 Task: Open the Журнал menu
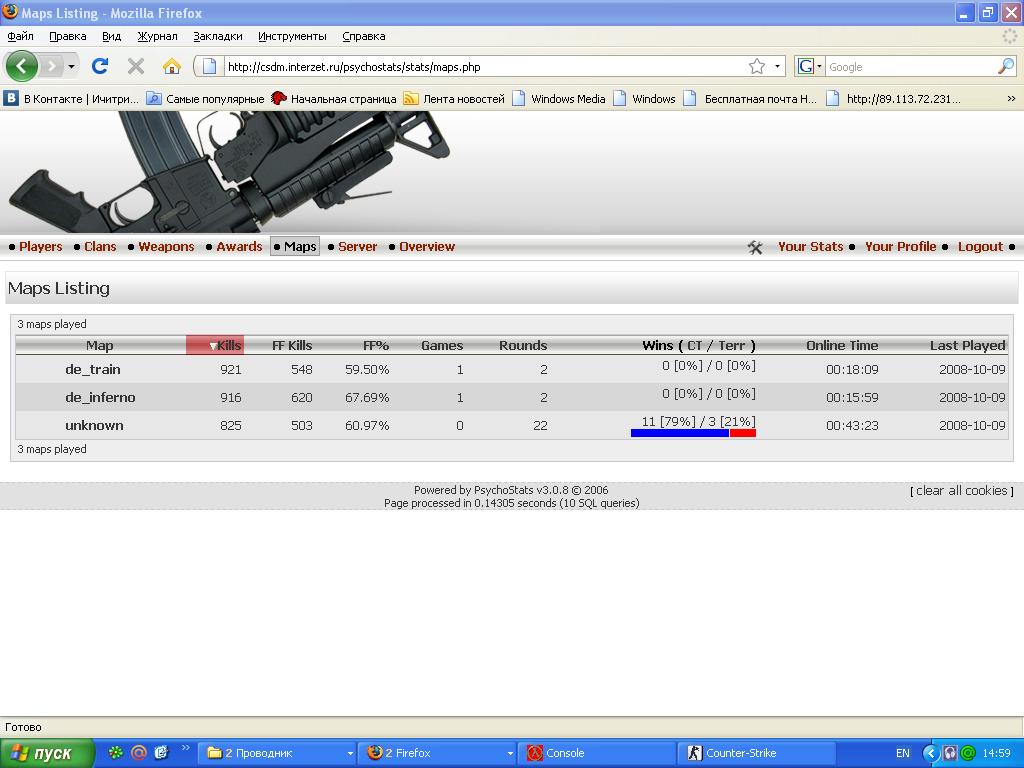coord(157,37)
